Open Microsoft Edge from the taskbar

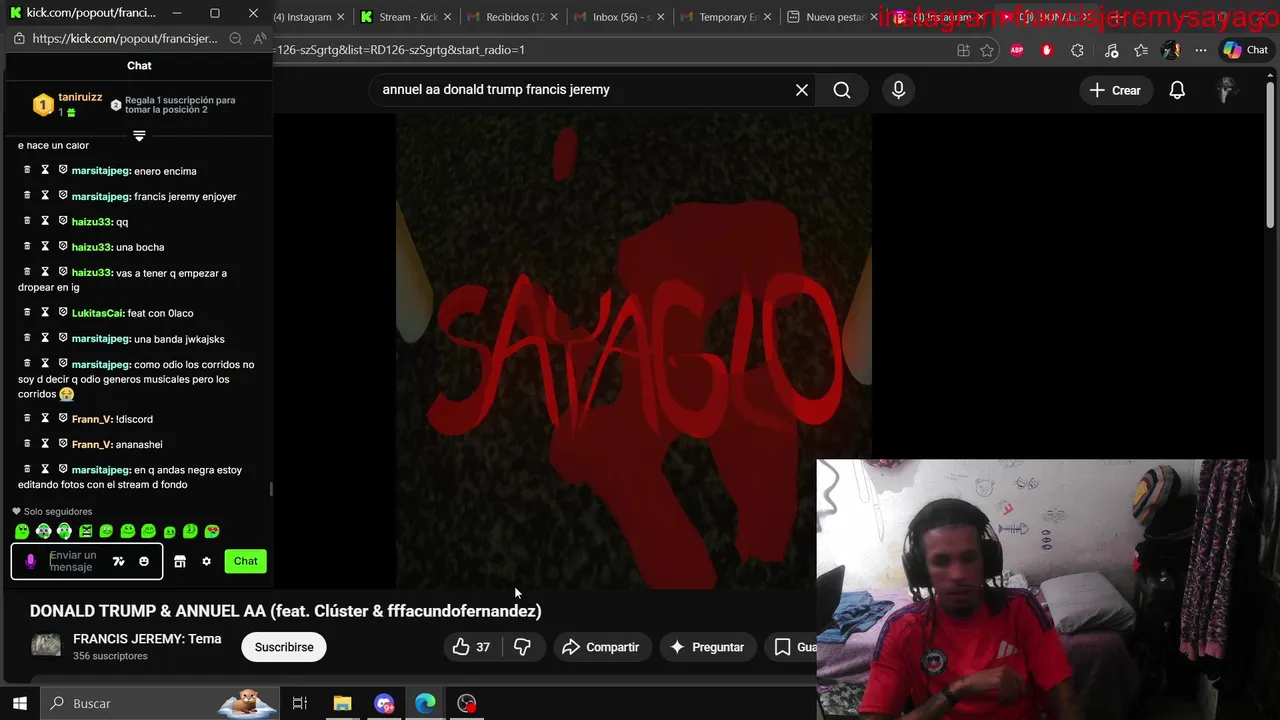pos(425,703)
